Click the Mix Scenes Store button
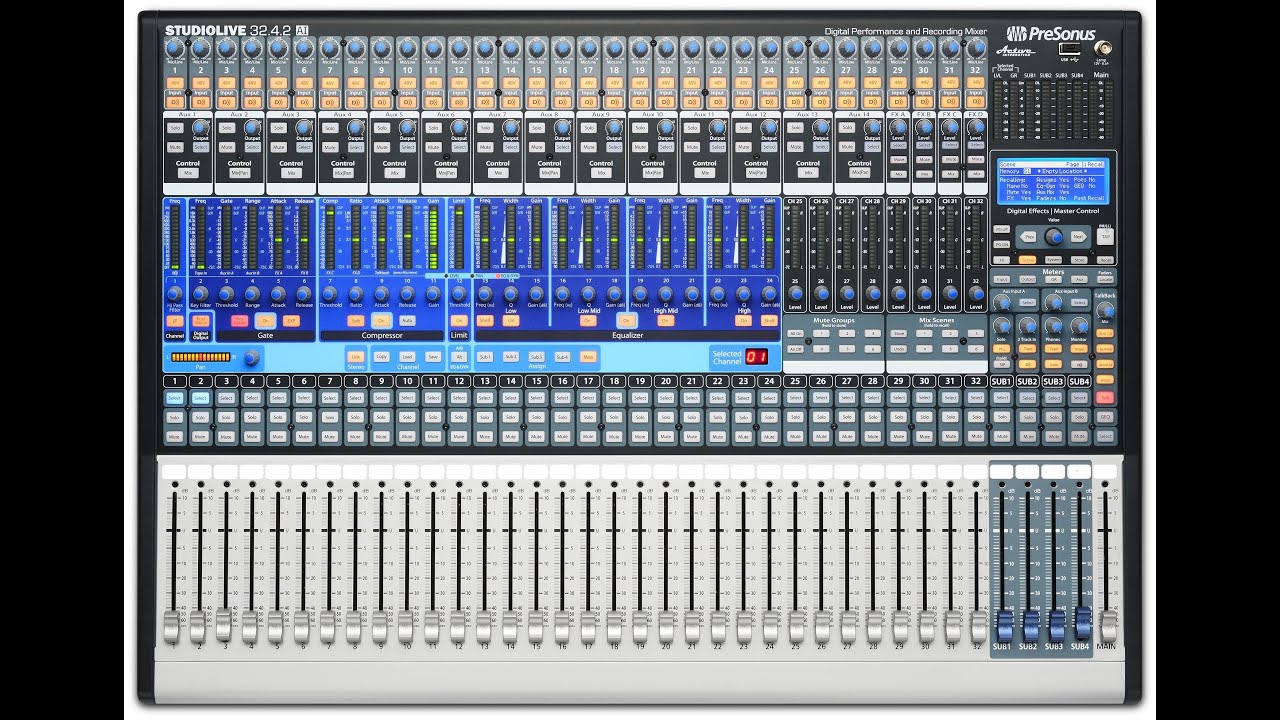Viewport: 1280px width, 720px height. pos(898,333)
